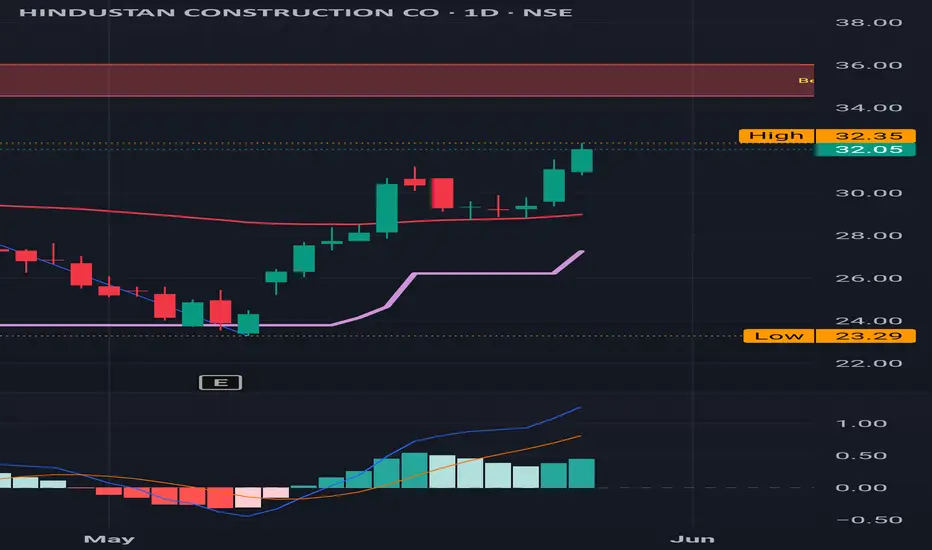
Task: Click the 34.00 price axis label
Action: (x=869, y=108)
